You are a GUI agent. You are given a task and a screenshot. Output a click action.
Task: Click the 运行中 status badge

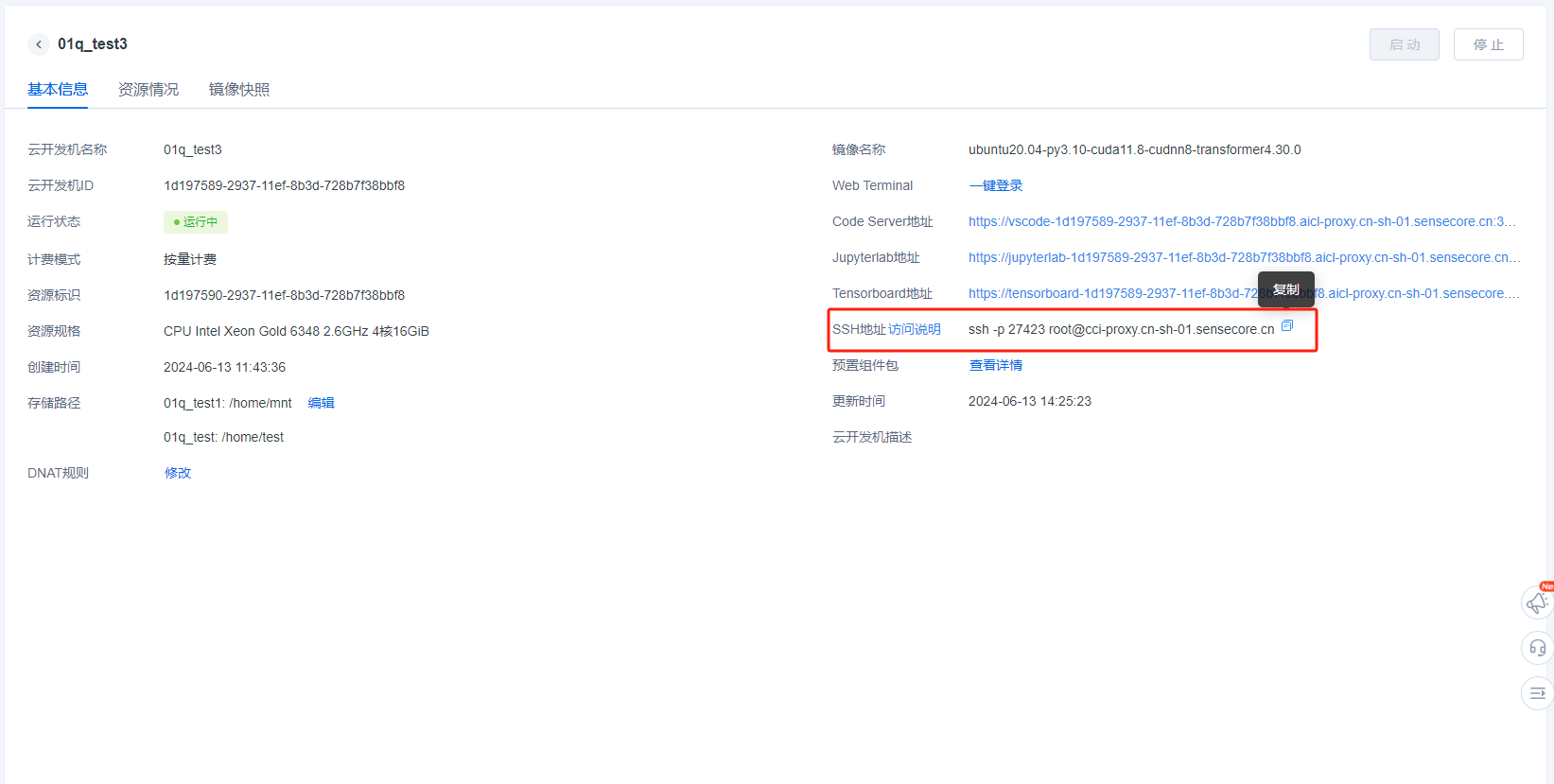coord(196,222)
